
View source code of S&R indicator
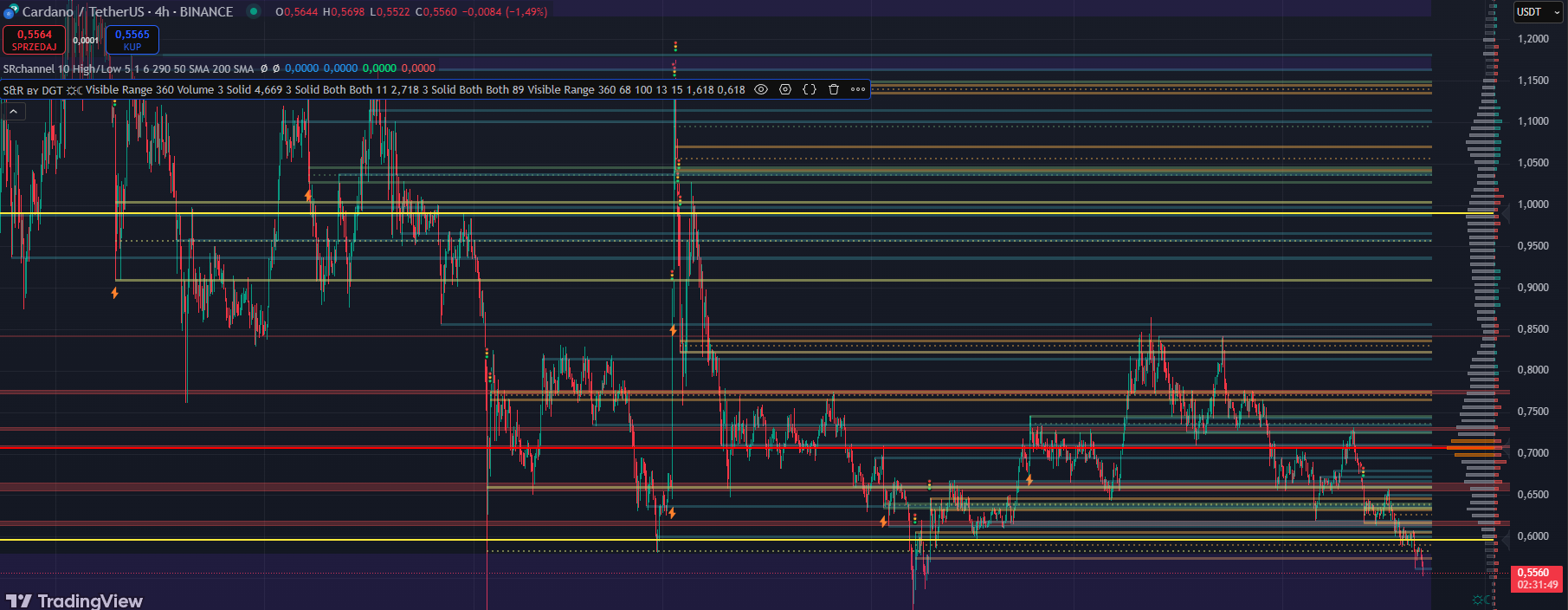(810, 89)
